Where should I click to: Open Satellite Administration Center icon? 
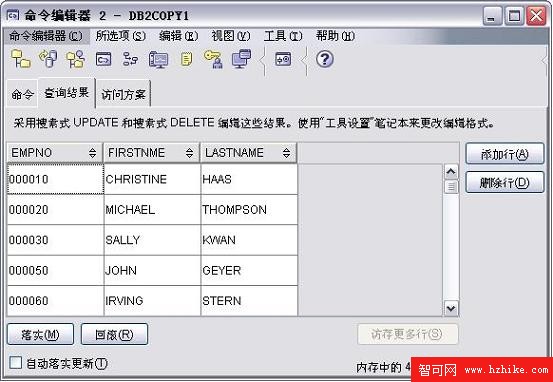coord(75,59)
